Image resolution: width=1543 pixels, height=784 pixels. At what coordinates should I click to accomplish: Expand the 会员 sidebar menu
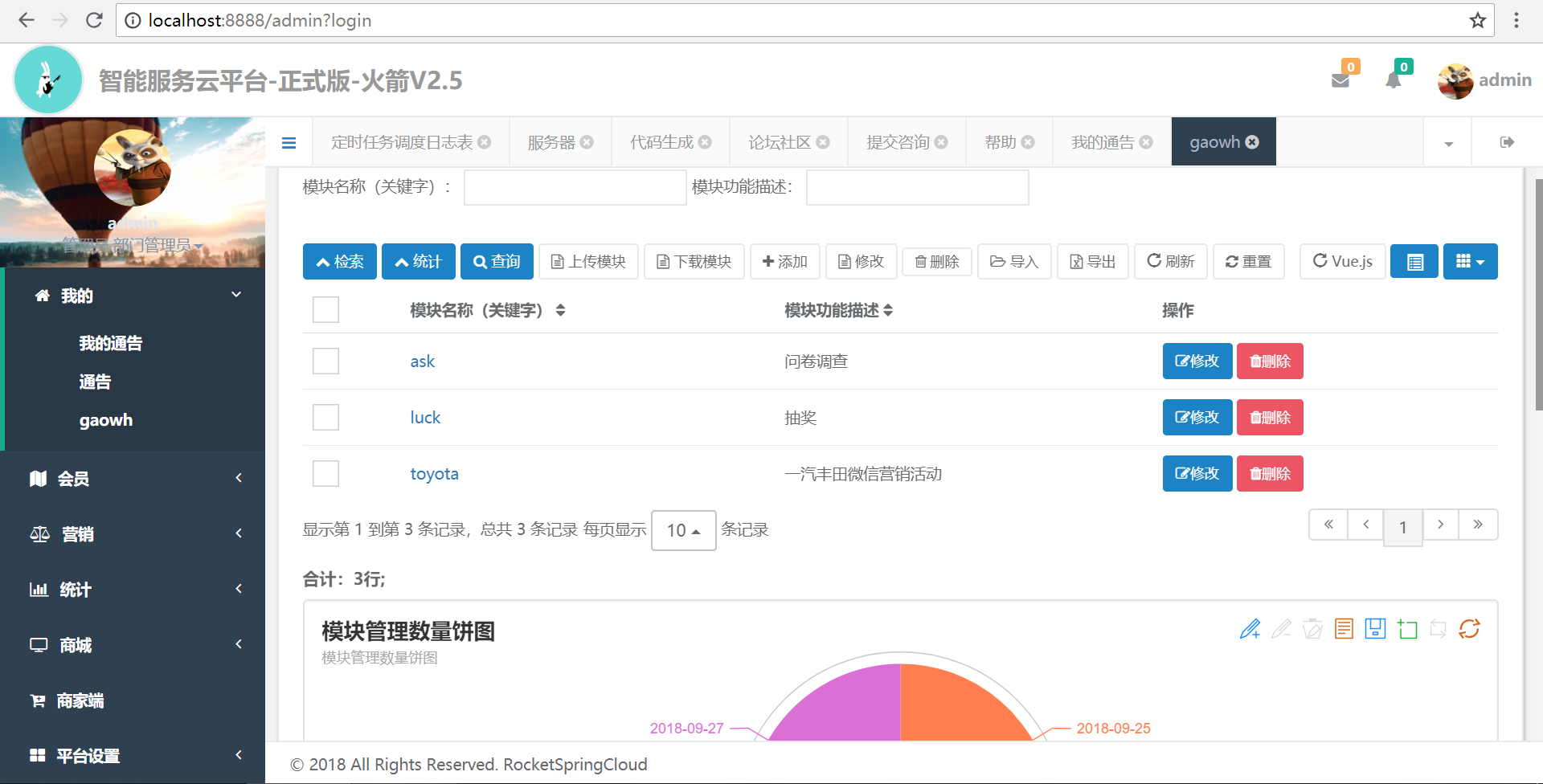(133, 479)
